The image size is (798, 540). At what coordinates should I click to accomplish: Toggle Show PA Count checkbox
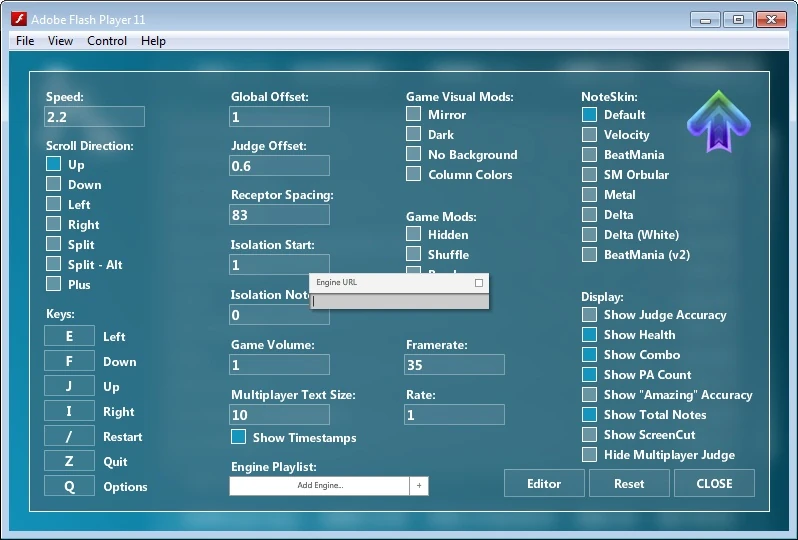click(x=589, y=375)
